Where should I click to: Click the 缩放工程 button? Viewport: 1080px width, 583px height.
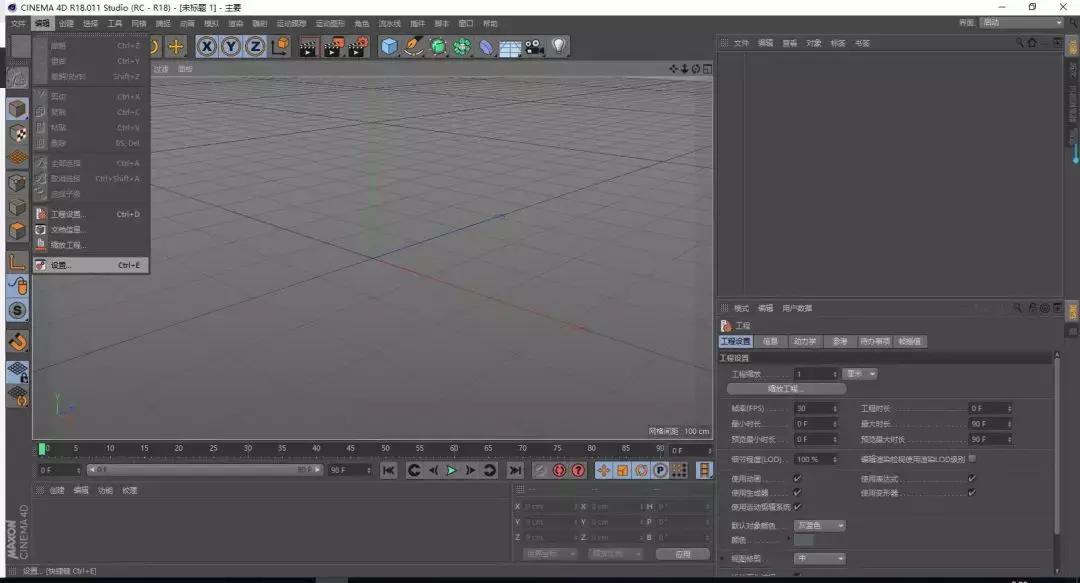pyautogui.click(x=787, y=387)
